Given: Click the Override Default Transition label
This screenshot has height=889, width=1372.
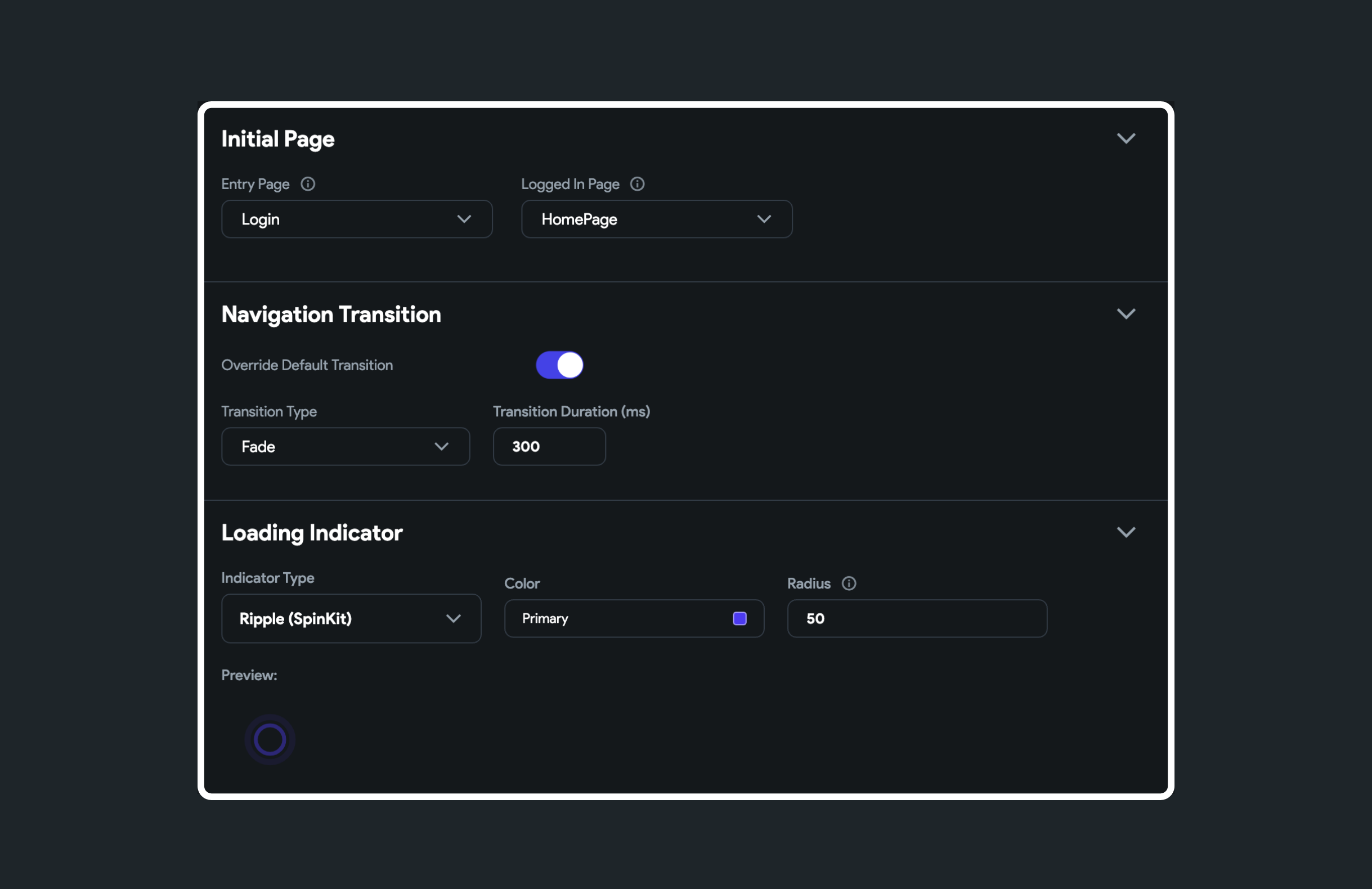Looking at the screenshot, I should (307, 365).
